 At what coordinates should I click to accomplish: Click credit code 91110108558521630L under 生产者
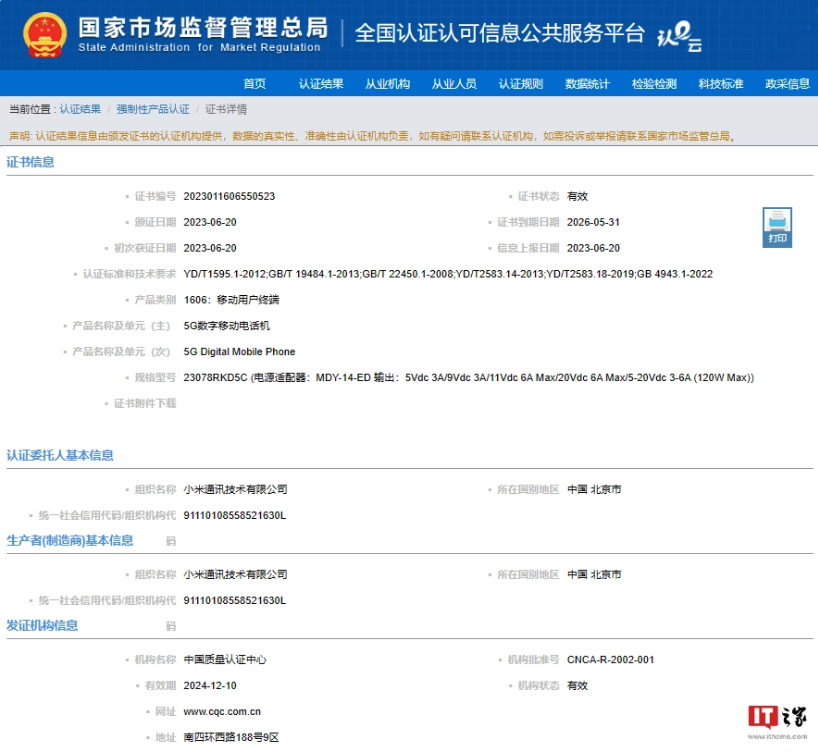tap(235, 601)
